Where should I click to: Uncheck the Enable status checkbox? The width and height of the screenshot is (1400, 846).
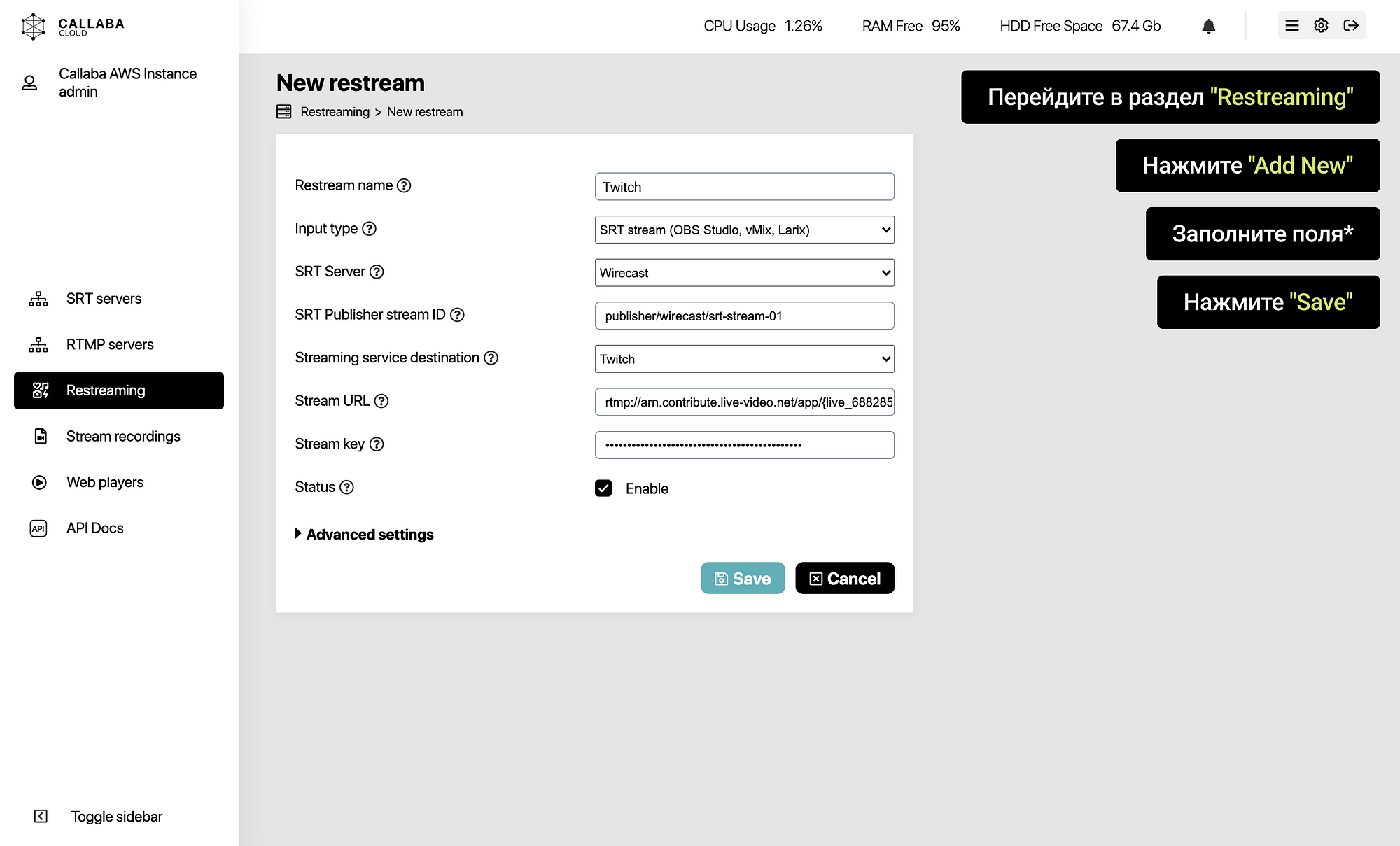(603, 488)
